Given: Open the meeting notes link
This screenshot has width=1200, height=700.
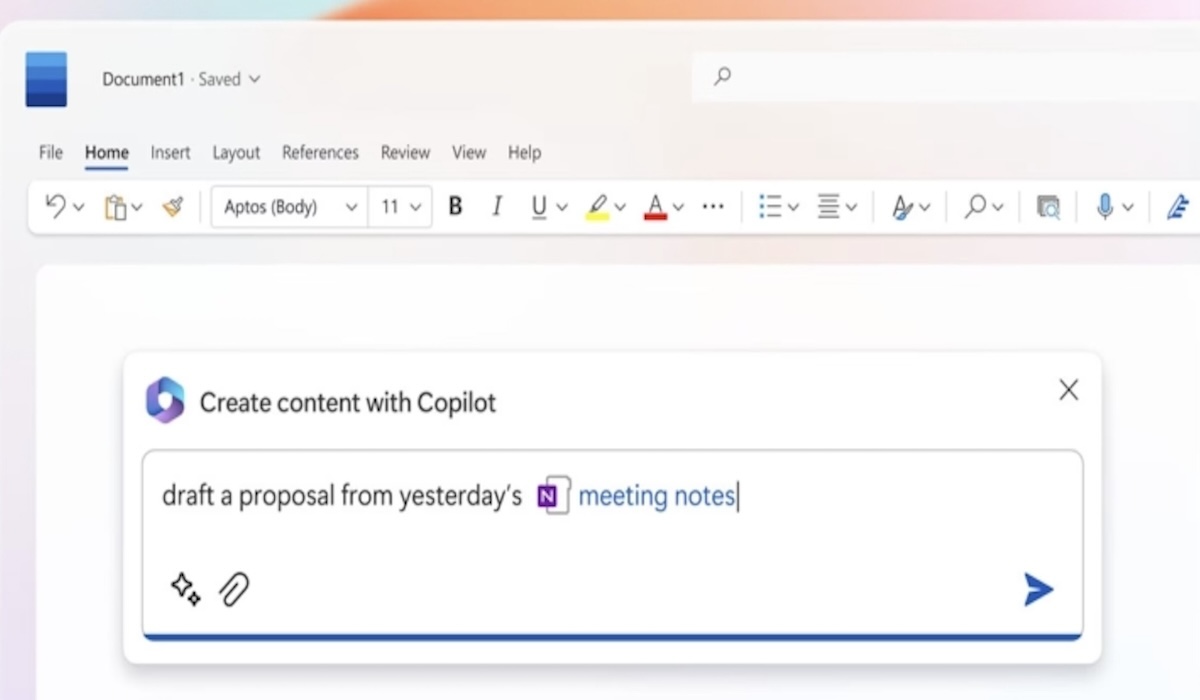Looking at the screenshot, I should click(657, 496).
